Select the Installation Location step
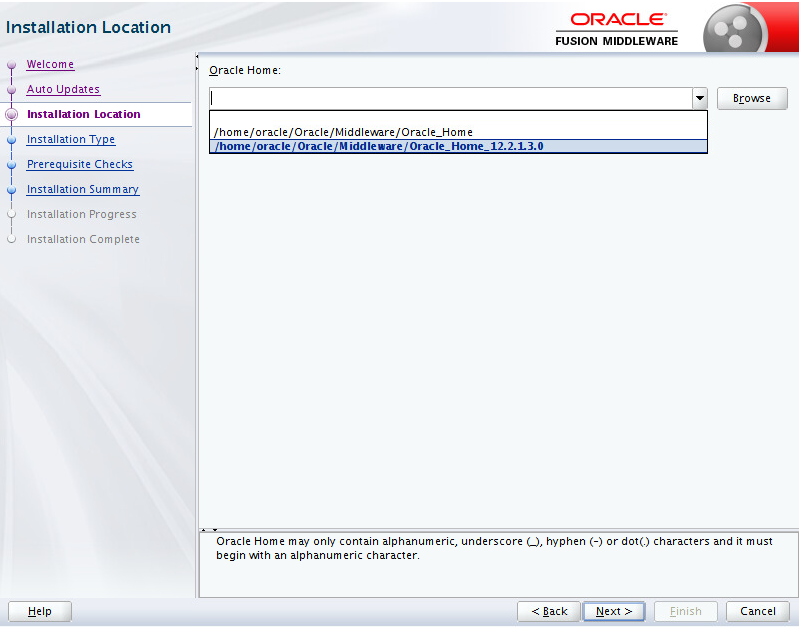Image resolution: width=800 pixels, height=629 pixels. pos(84,114)
